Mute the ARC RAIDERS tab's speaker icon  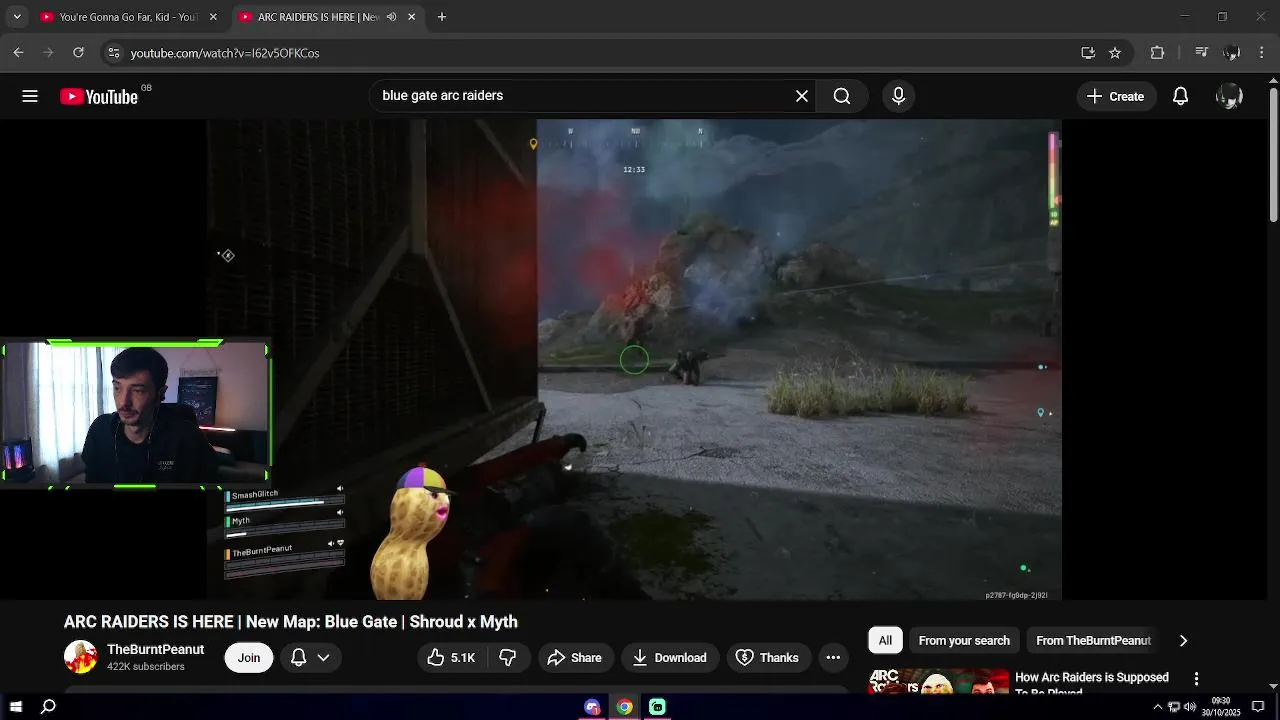click(391, 17)
